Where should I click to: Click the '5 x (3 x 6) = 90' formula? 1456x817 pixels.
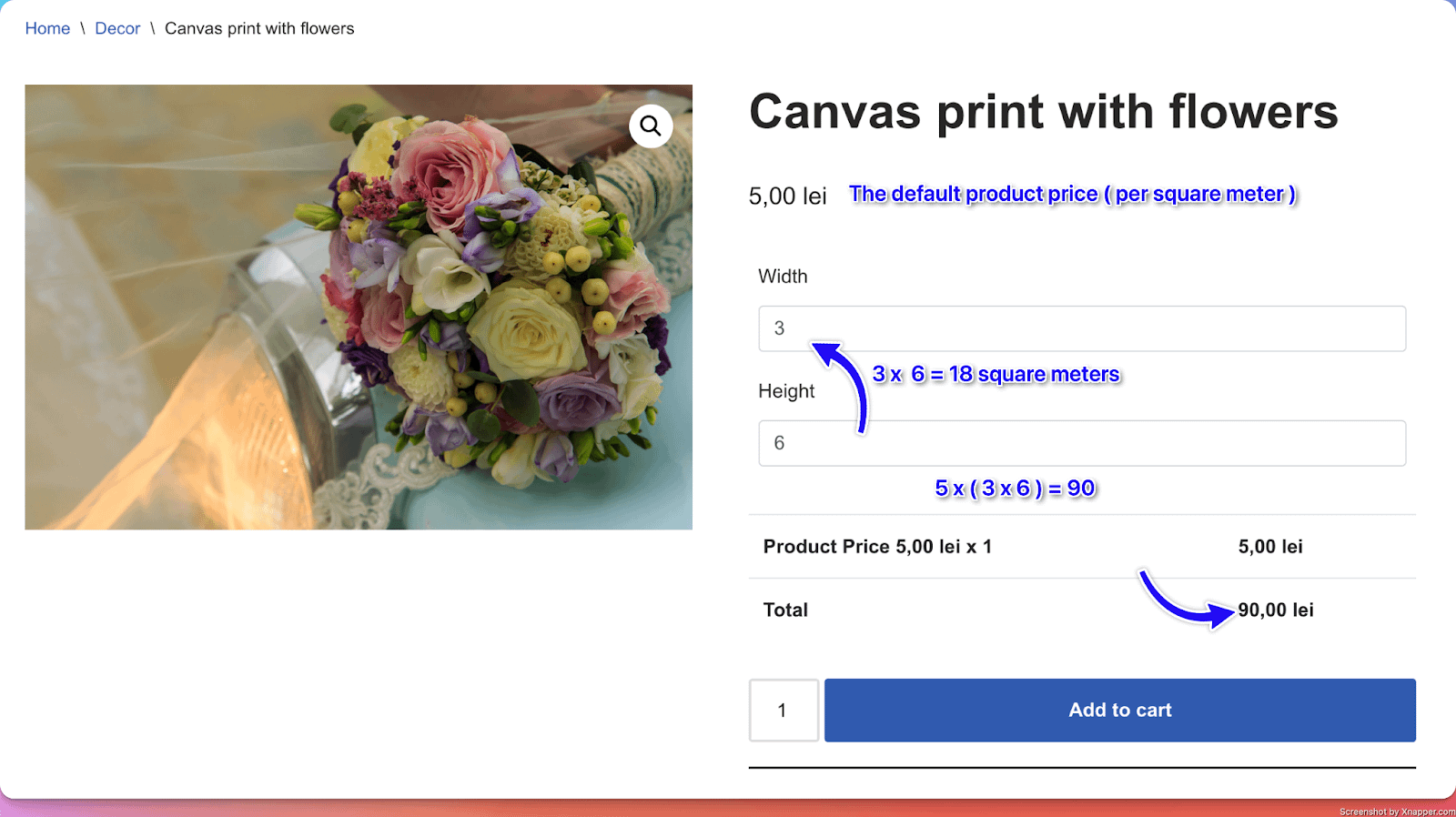[1015, 489]
